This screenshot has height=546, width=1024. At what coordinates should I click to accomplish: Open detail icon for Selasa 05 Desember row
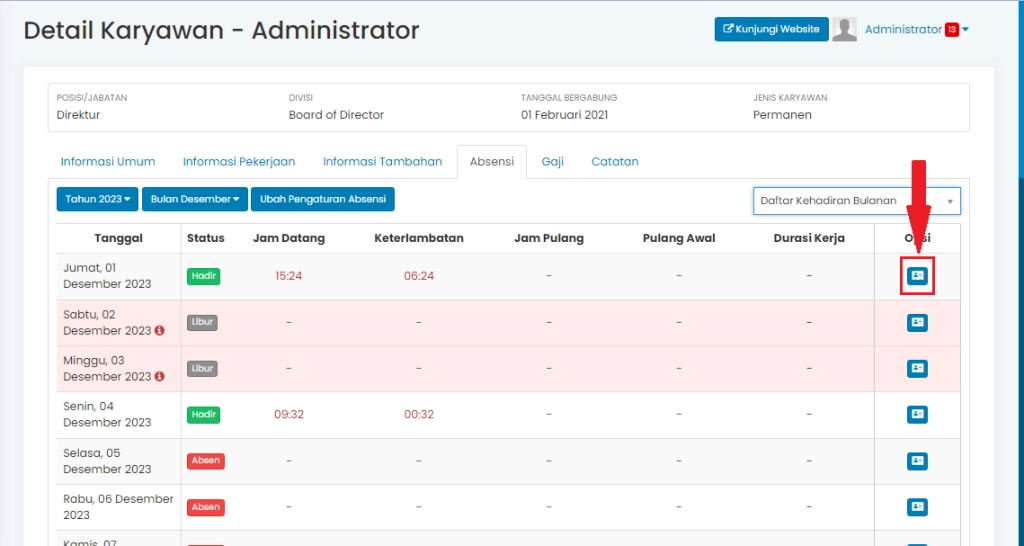917,461
